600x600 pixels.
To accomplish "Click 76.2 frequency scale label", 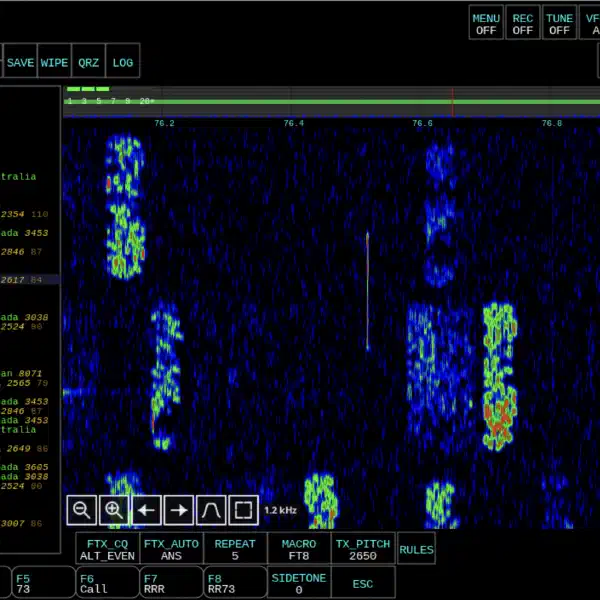I will pos(165,123).
